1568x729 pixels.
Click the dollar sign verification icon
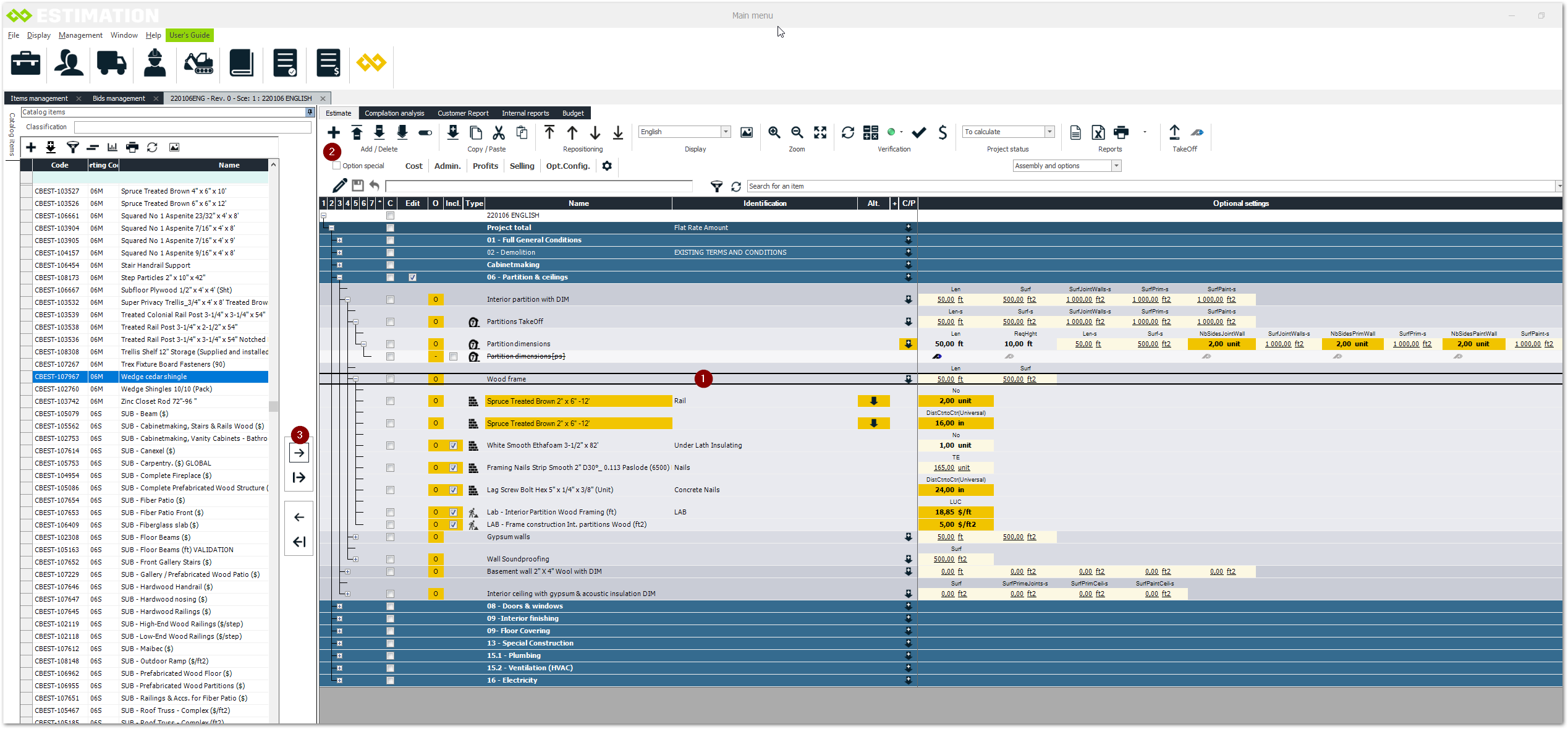(943, 132)
